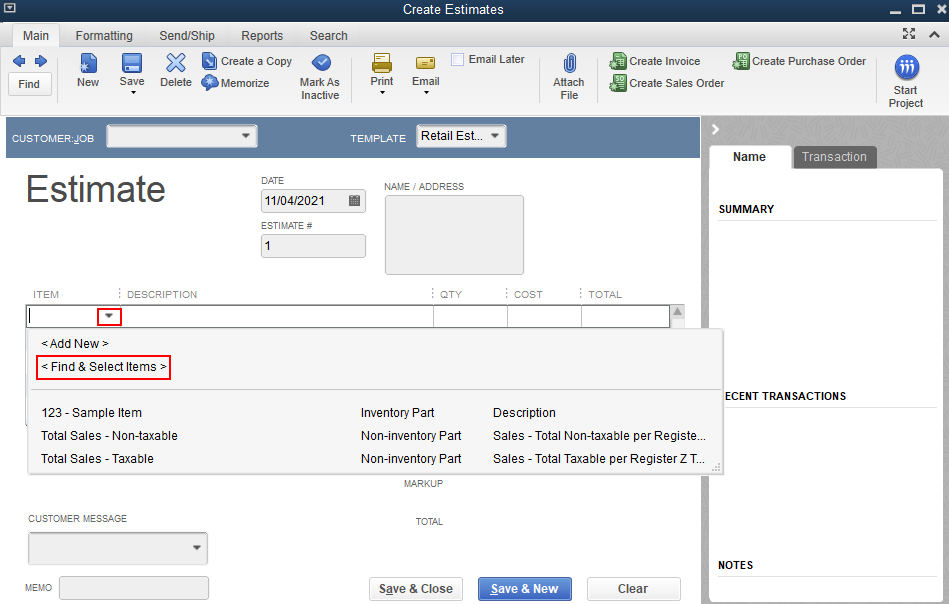Open the Customer:Job dropdown
Screen dimensions: 949x604
[x=182, y=136]
